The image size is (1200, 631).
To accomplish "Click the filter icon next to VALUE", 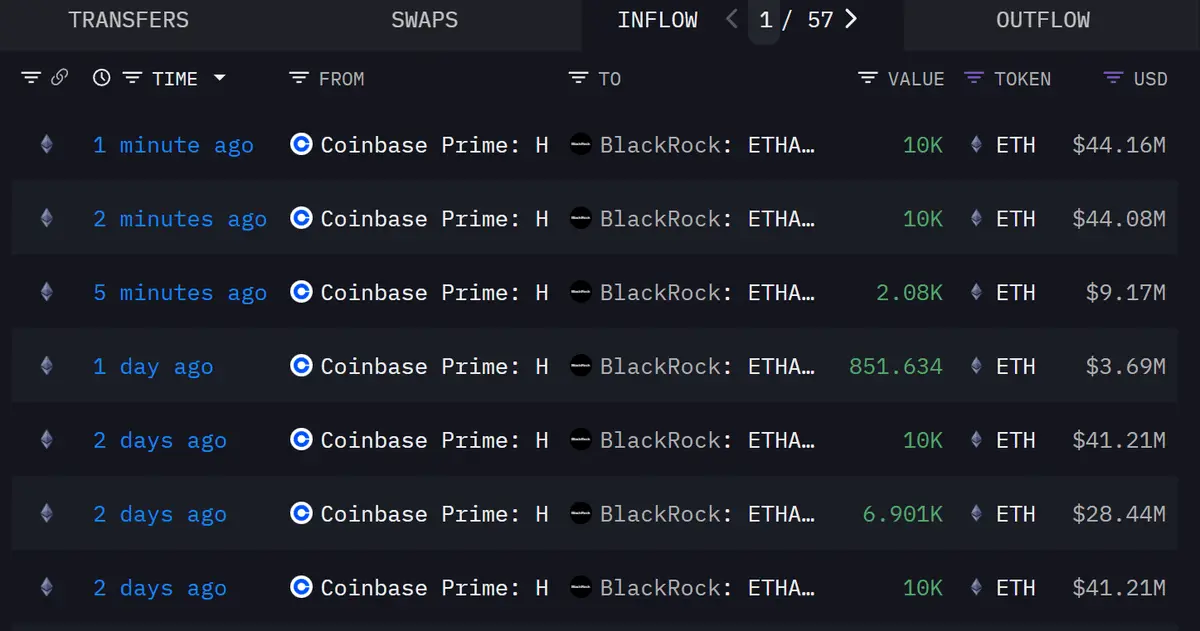I will coord(868,78).
